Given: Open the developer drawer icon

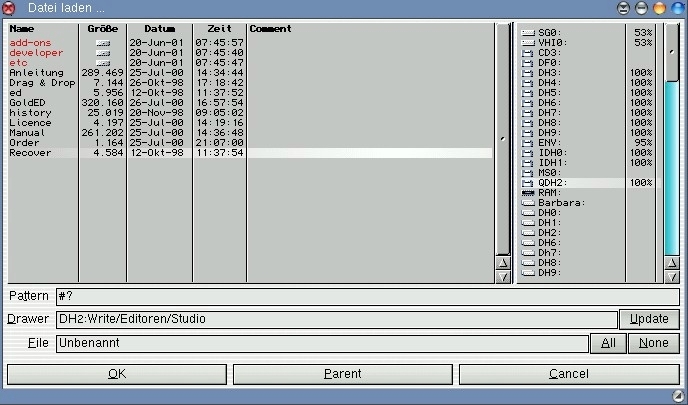Looking at the screenshot, I should click(x=103, y=53).
